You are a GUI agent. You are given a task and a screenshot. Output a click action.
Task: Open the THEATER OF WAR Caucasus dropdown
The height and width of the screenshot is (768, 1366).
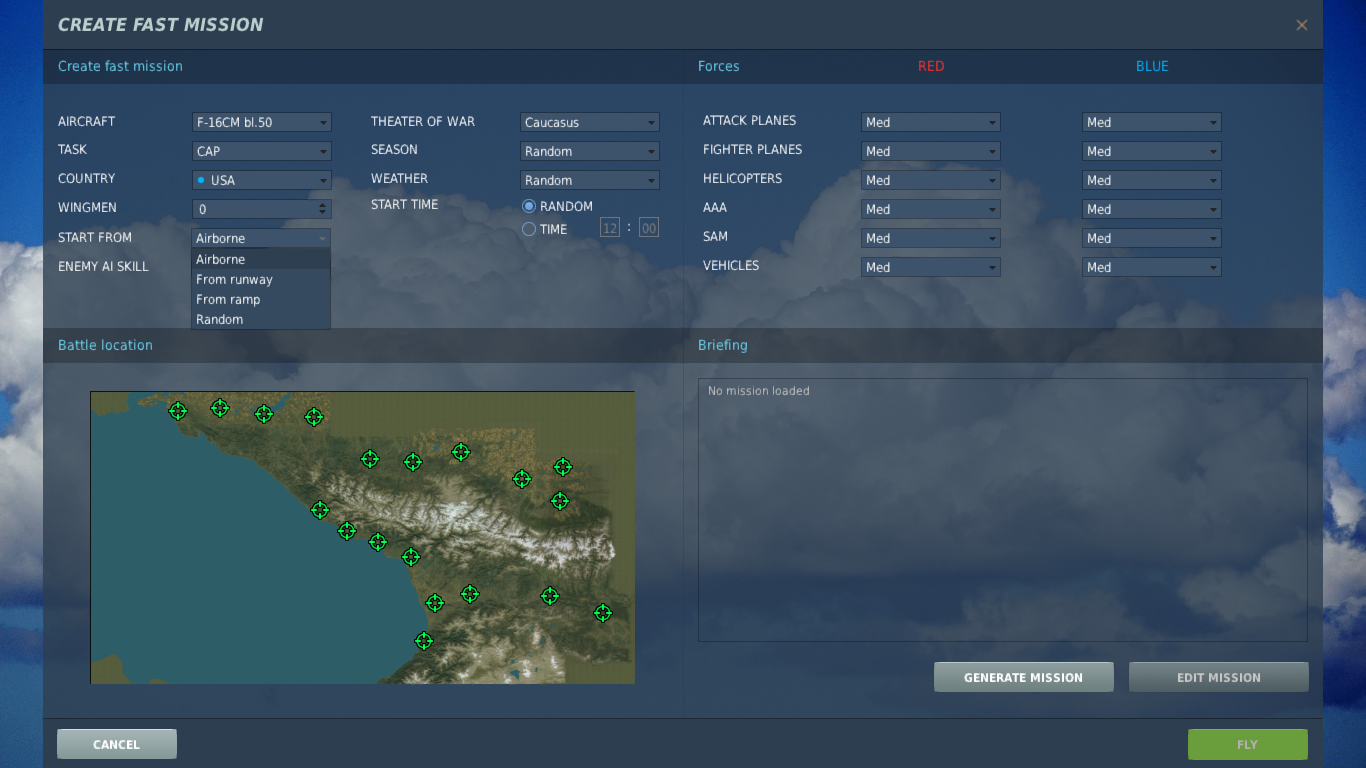tap(590, 122)
